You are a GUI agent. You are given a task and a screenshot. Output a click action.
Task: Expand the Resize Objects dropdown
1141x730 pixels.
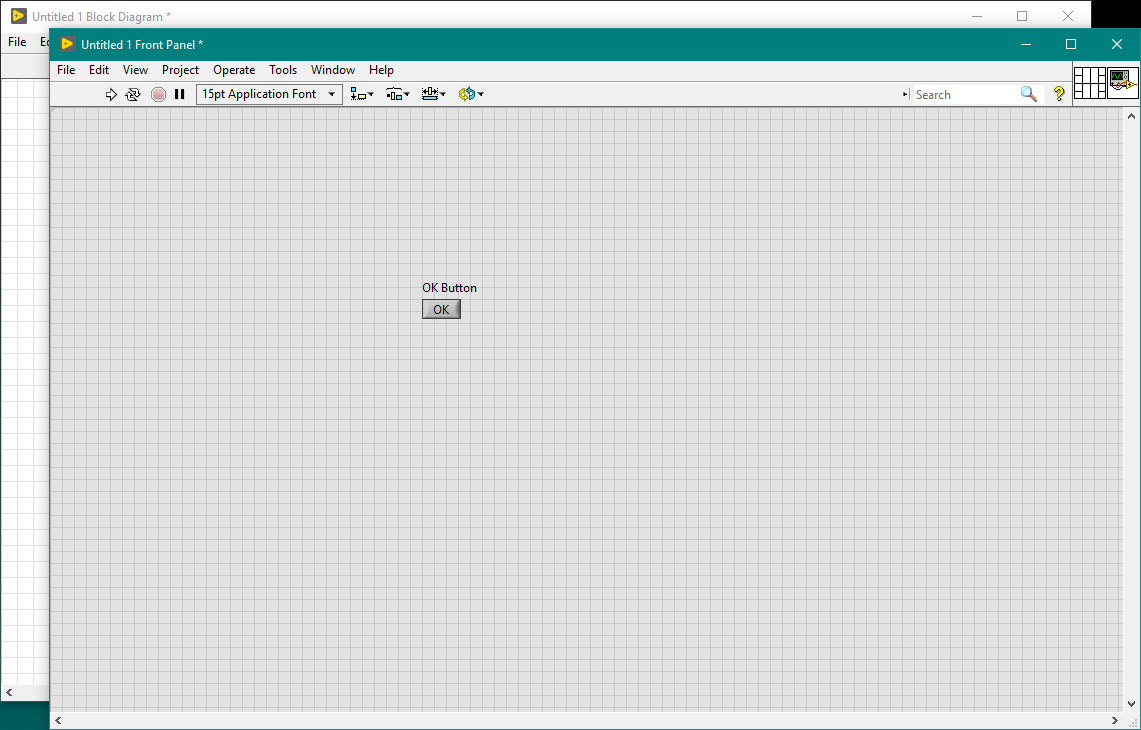433,94
